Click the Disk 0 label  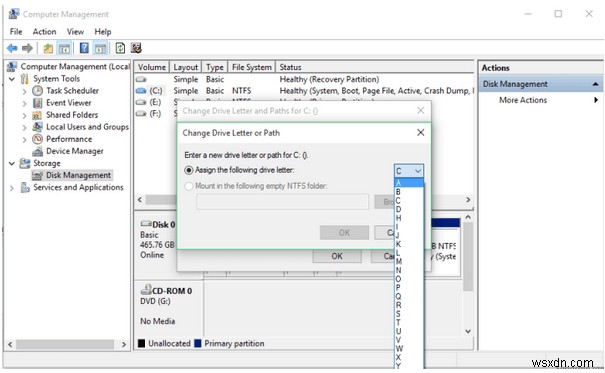164,224
